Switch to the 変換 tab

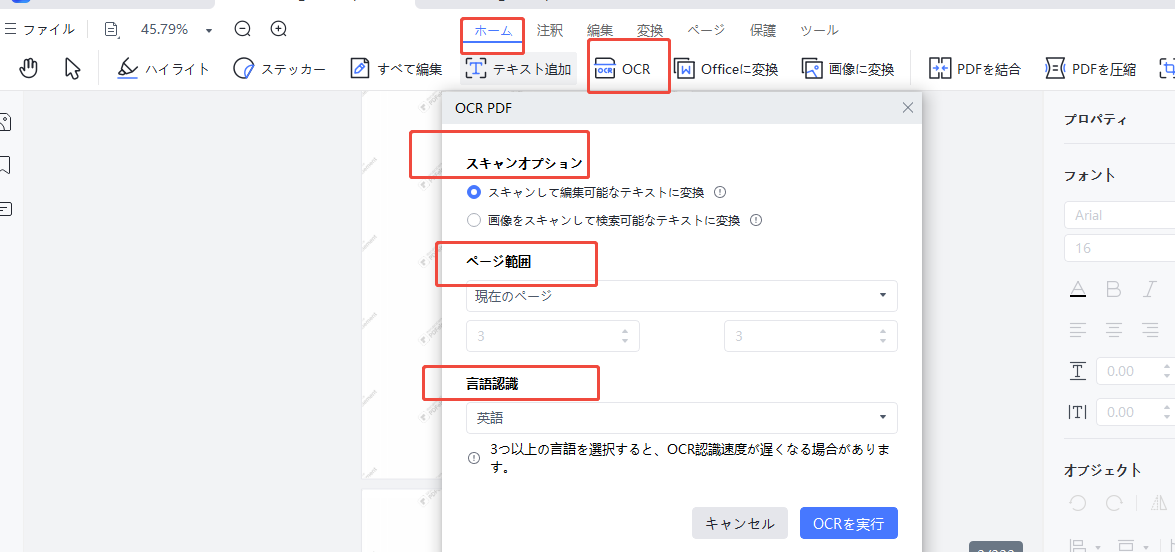point(650,31)
